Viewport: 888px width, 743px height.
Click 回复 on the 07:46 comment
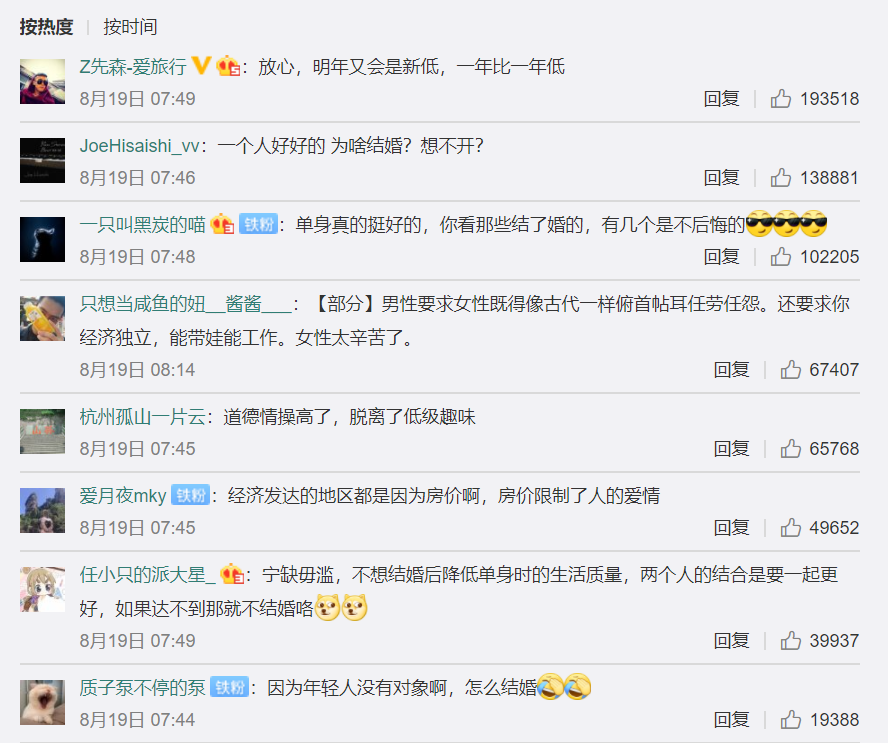pyautogui.click(x=722, y=177)
